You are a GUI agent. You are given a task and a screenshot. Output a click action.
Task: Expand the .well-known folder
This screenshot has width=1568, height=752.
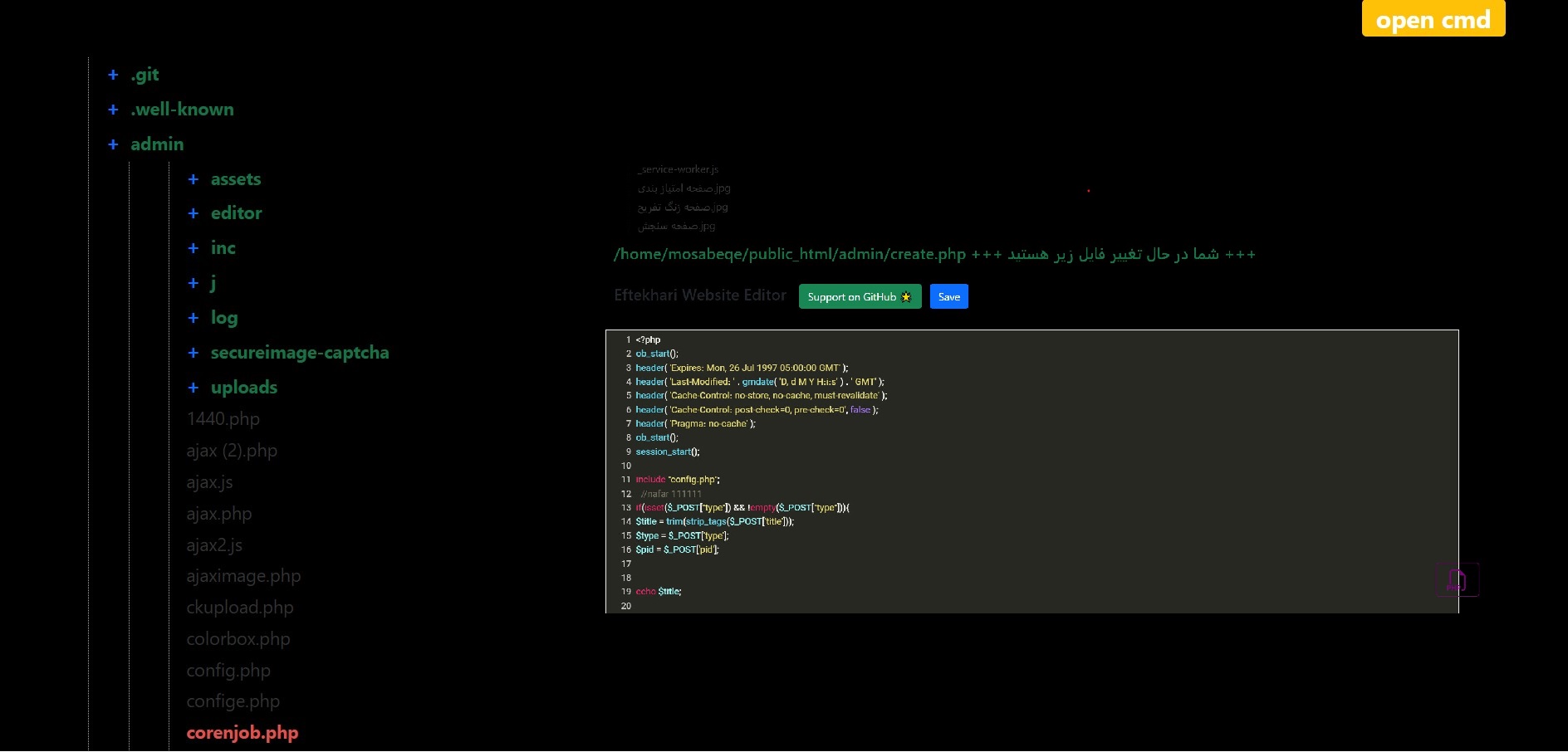pyautogui.click(x=113, y=109)
